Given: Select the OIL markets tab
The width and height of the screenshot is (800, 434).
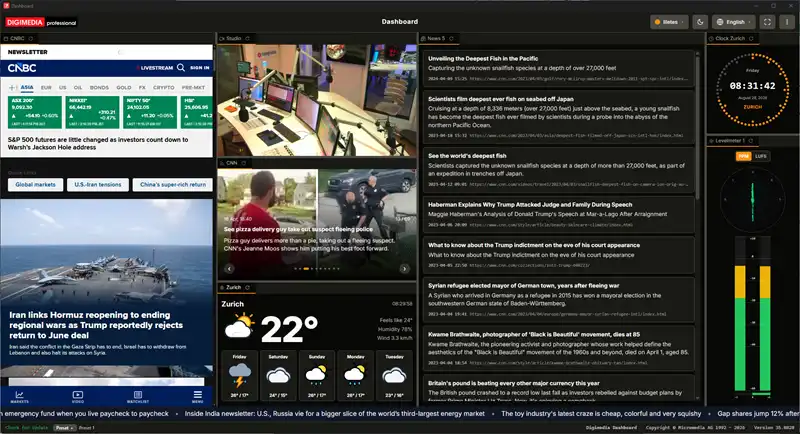Looking at the screenshot, I should (x=78, y=88).
